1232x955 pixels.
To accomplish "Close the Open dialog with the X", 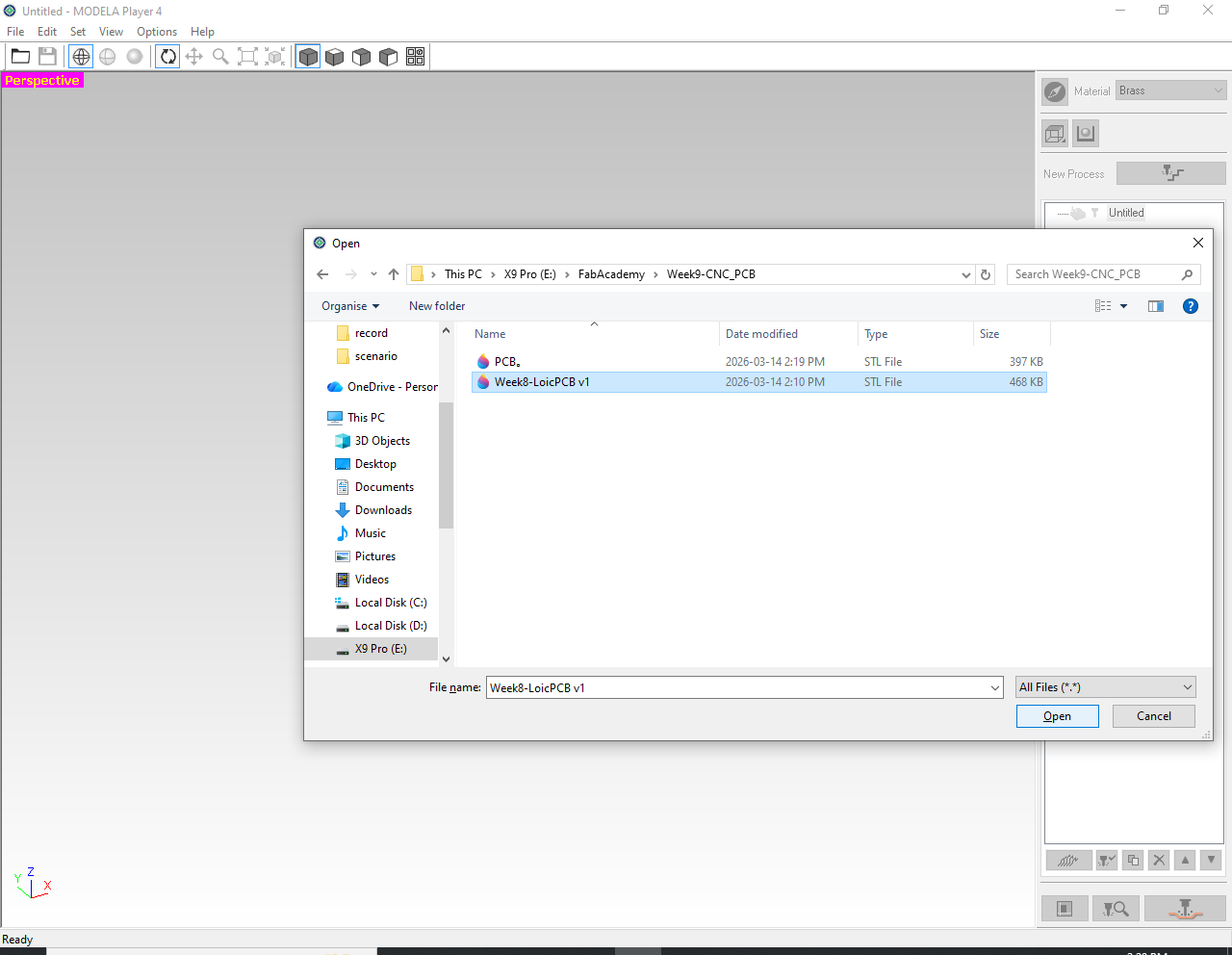I will [x=1198, y=243].
